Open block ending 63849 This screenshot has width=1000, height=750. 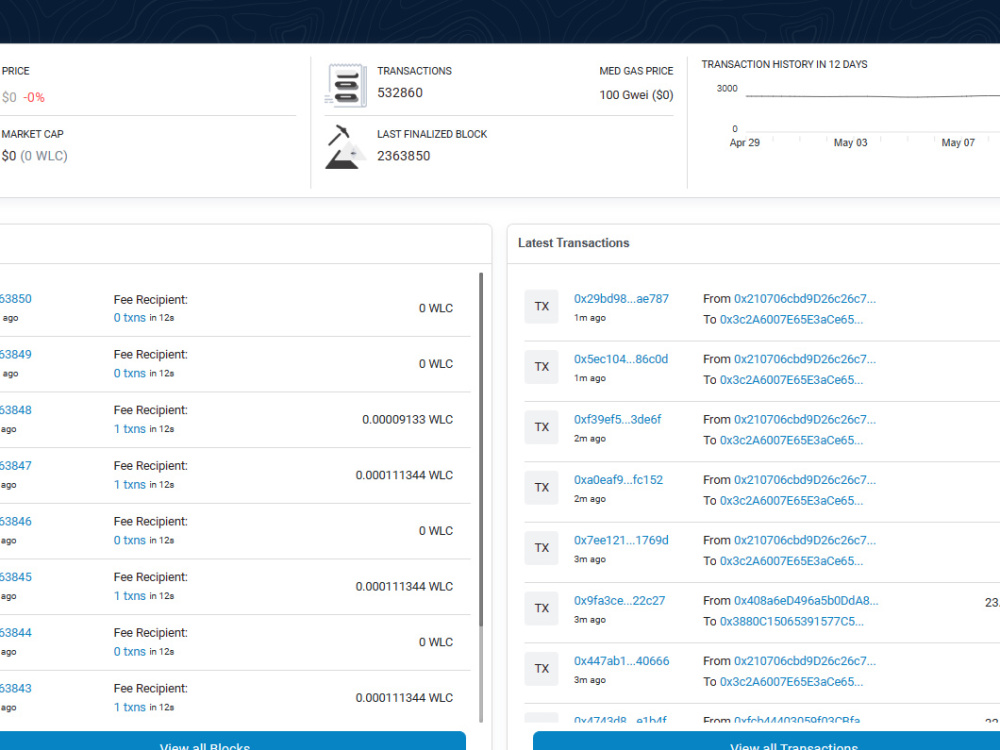15,355
